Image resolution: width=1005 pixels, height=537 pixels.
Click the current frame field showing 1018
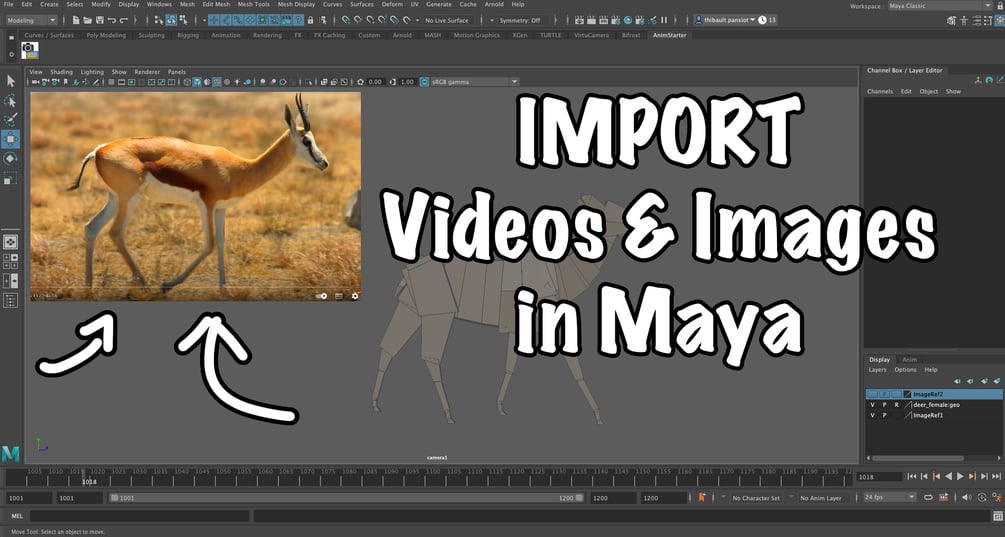(x=879, y=477)
